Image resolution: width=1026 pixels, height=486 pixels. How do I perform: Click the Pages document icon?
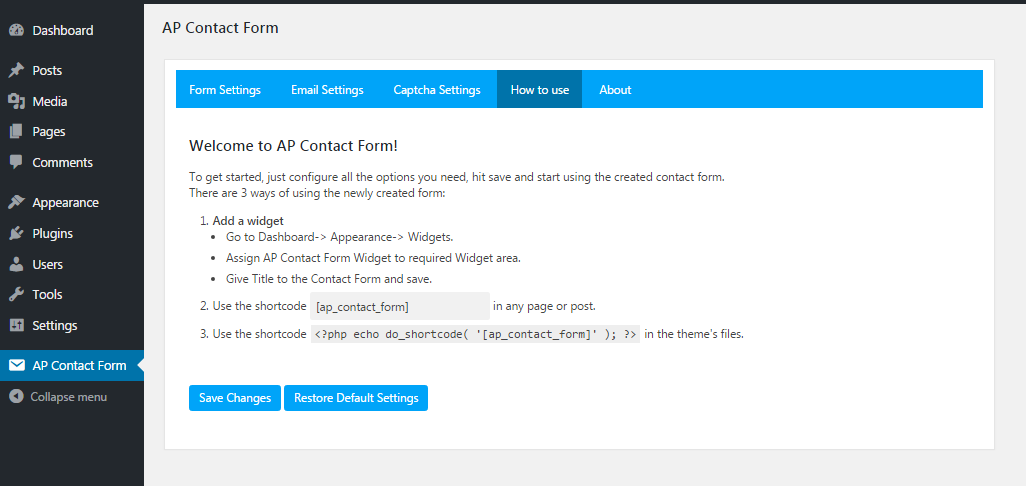(x=16, y=131)
